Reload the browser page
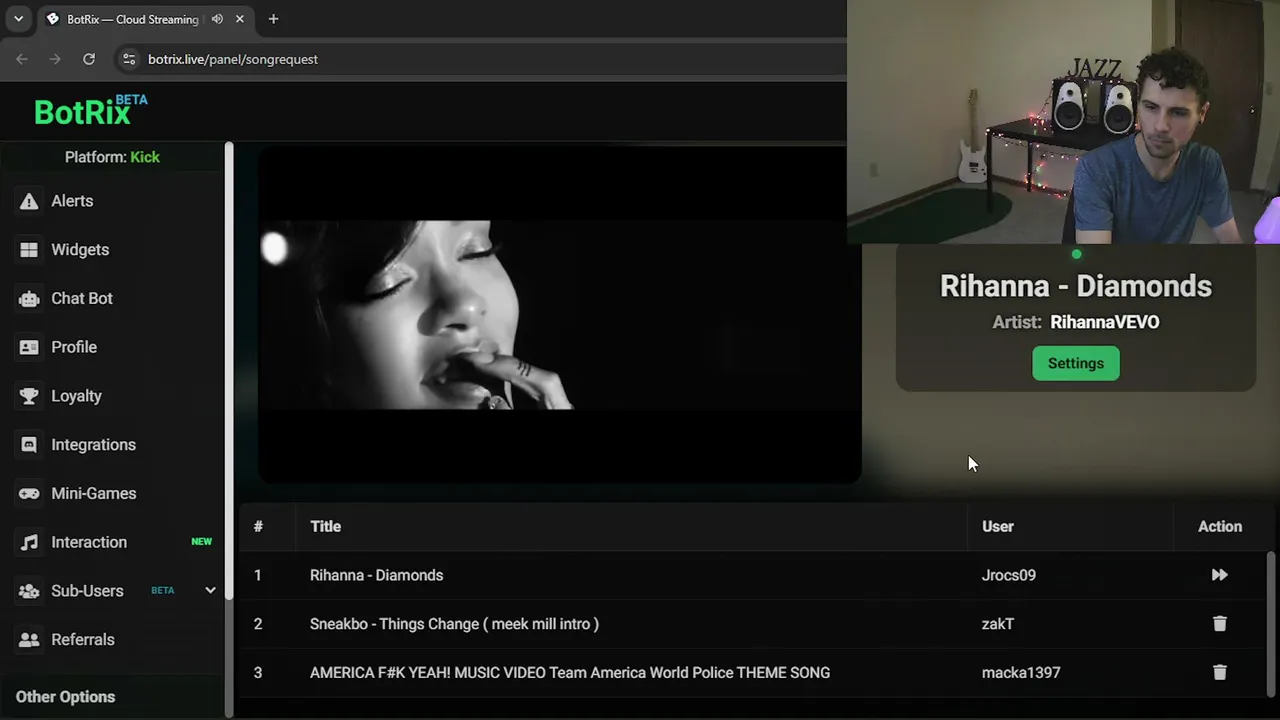Image resolution: width=1280 pixels, height=720 pixels. (x=89, y=59)
